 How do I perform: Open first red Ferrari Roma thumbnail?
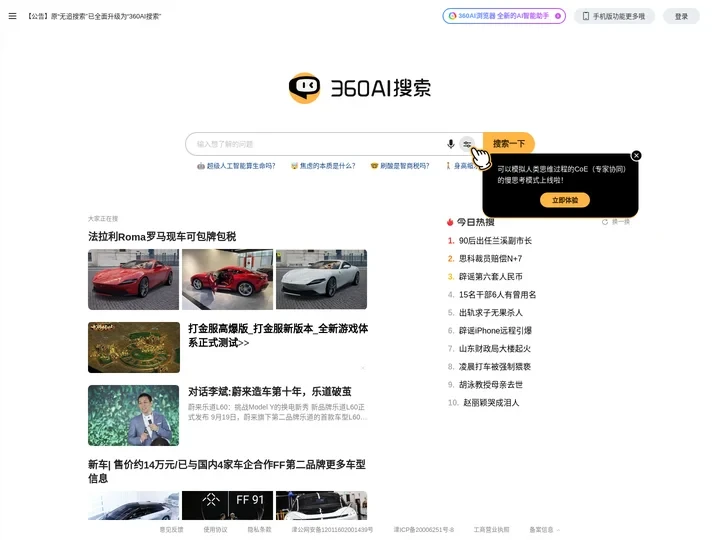[134, 279]
